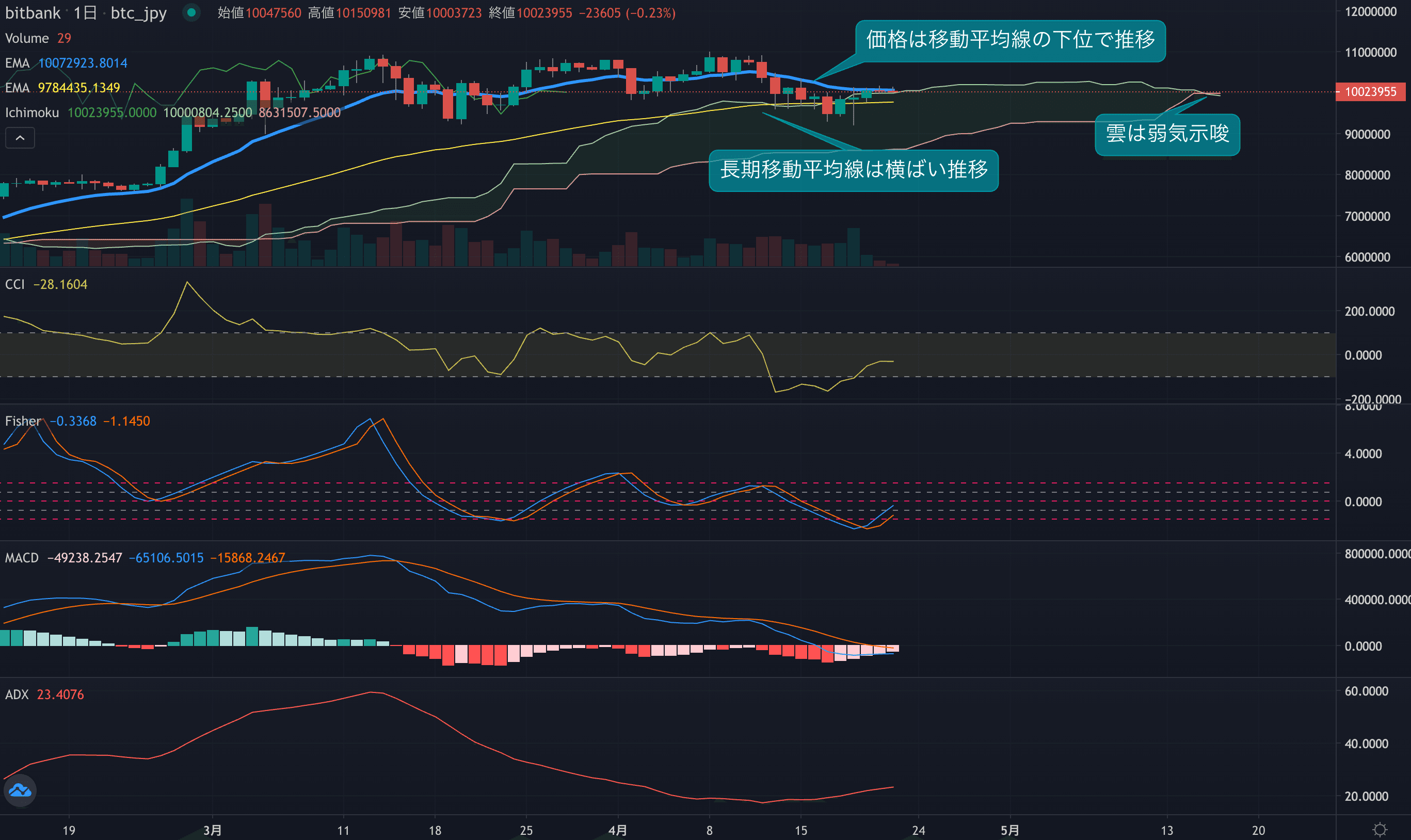
Task: Click the CCI indicator label
Action: click(15, 284)
